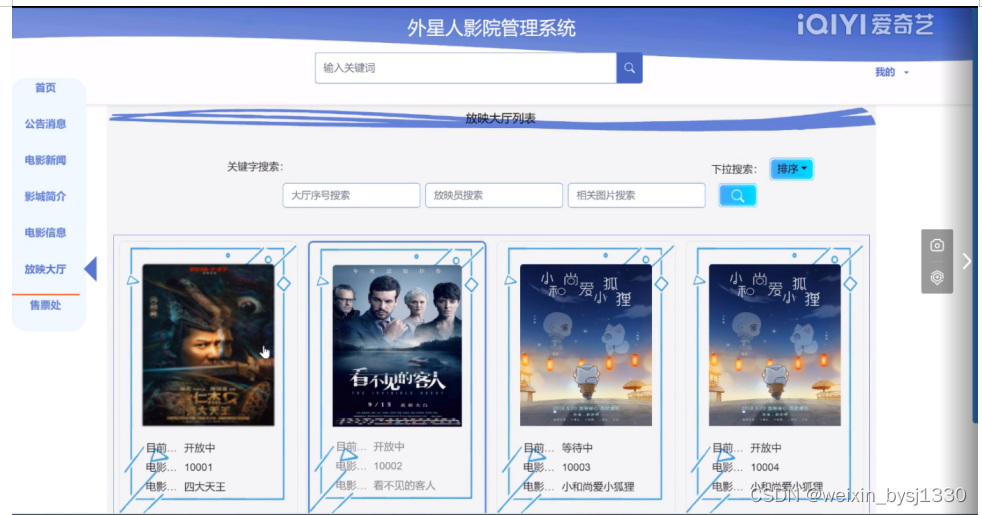
Task: Click the 外星人影院管理系统 title
Action: click(491, 28)
